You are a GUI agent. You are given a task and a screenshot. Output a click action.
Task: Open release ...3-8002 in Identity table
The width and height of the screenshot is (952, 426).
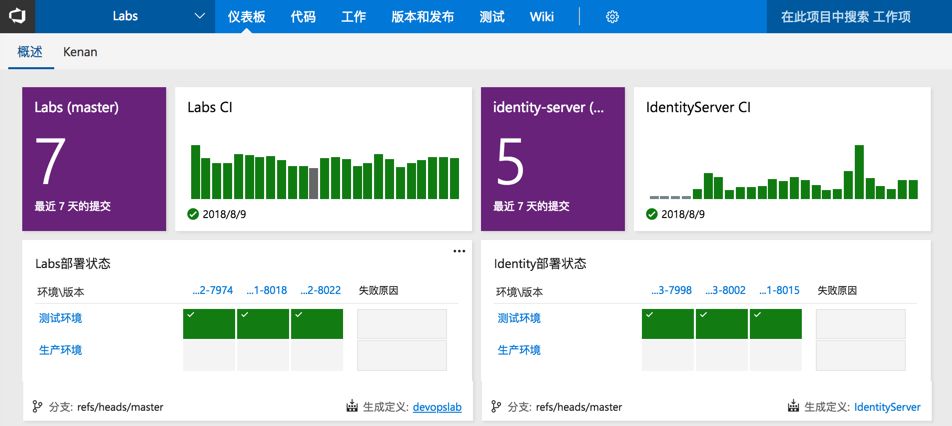pyautogui.click(x=725, y=291)
